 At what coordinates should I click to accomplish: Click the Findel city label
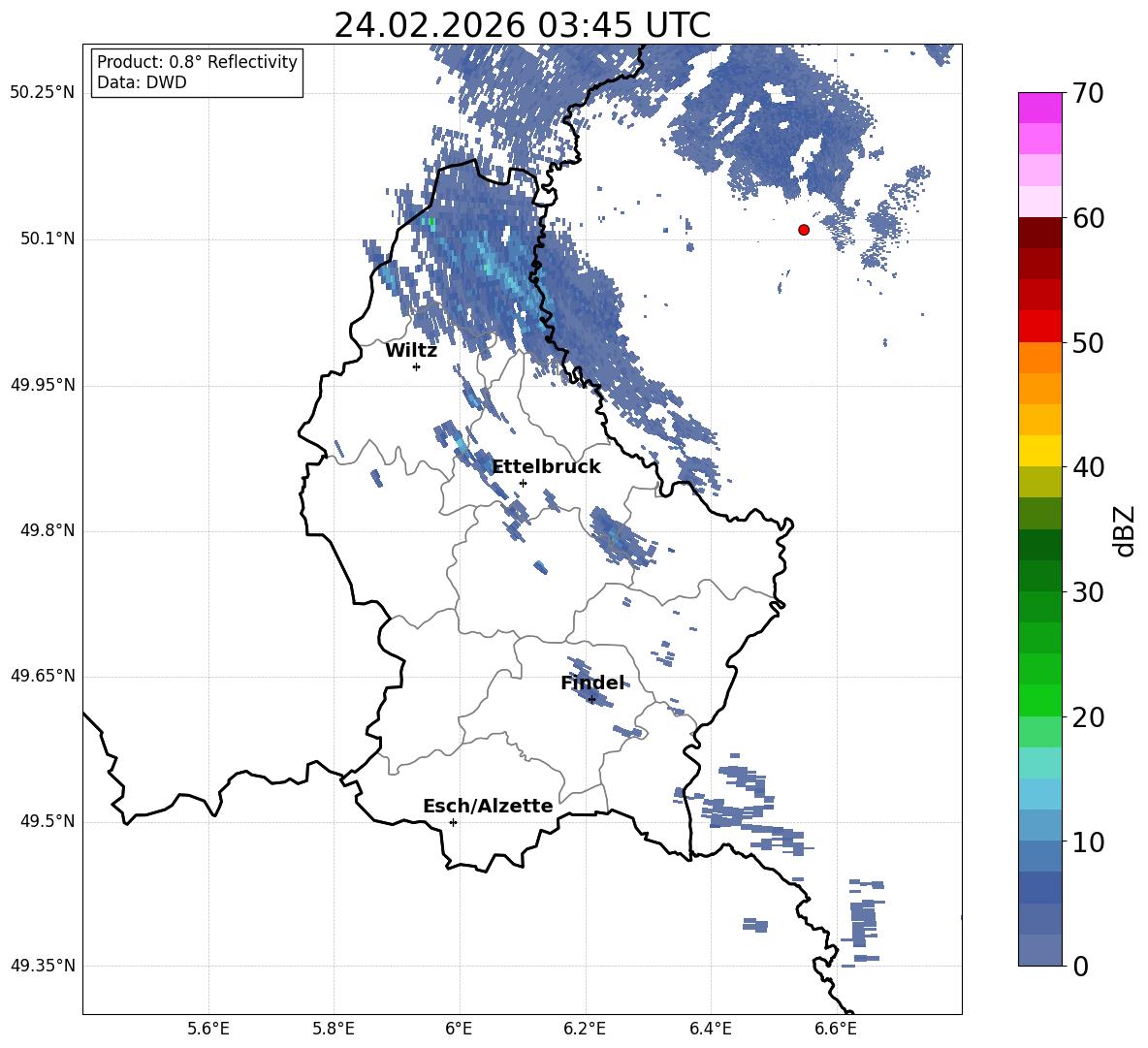coord(592,683)
